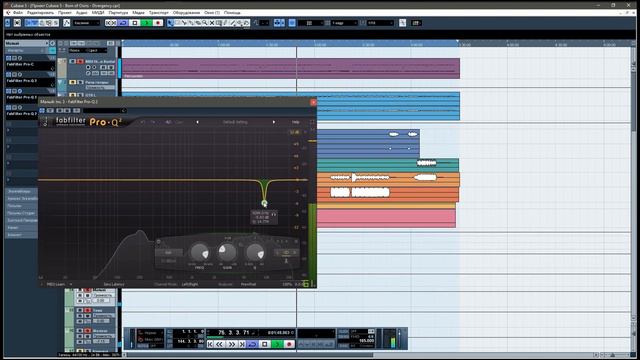
Task: Rewind using transport panel button
Action: tap(220, 344)
